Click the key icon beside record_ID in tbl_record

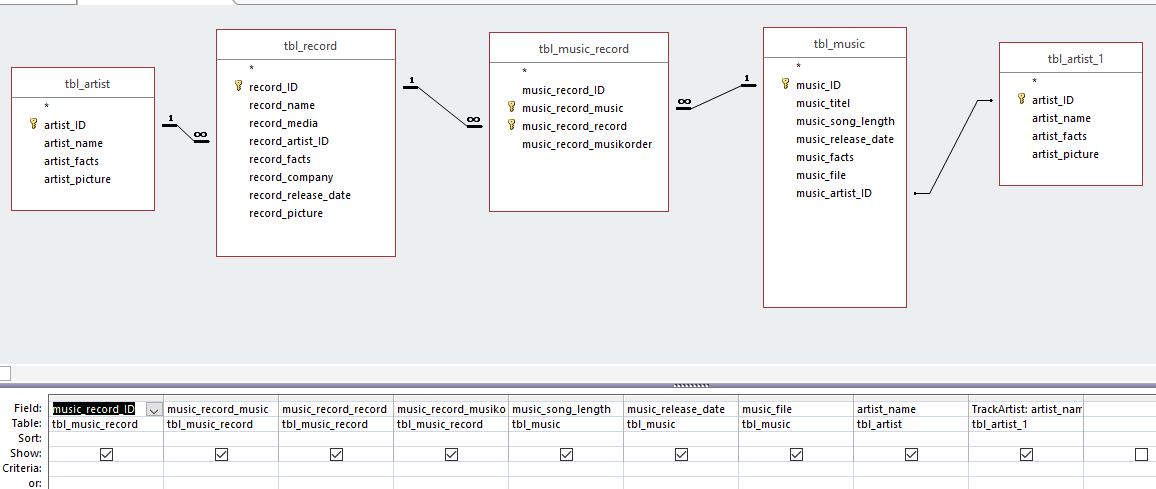coord(238,86)
